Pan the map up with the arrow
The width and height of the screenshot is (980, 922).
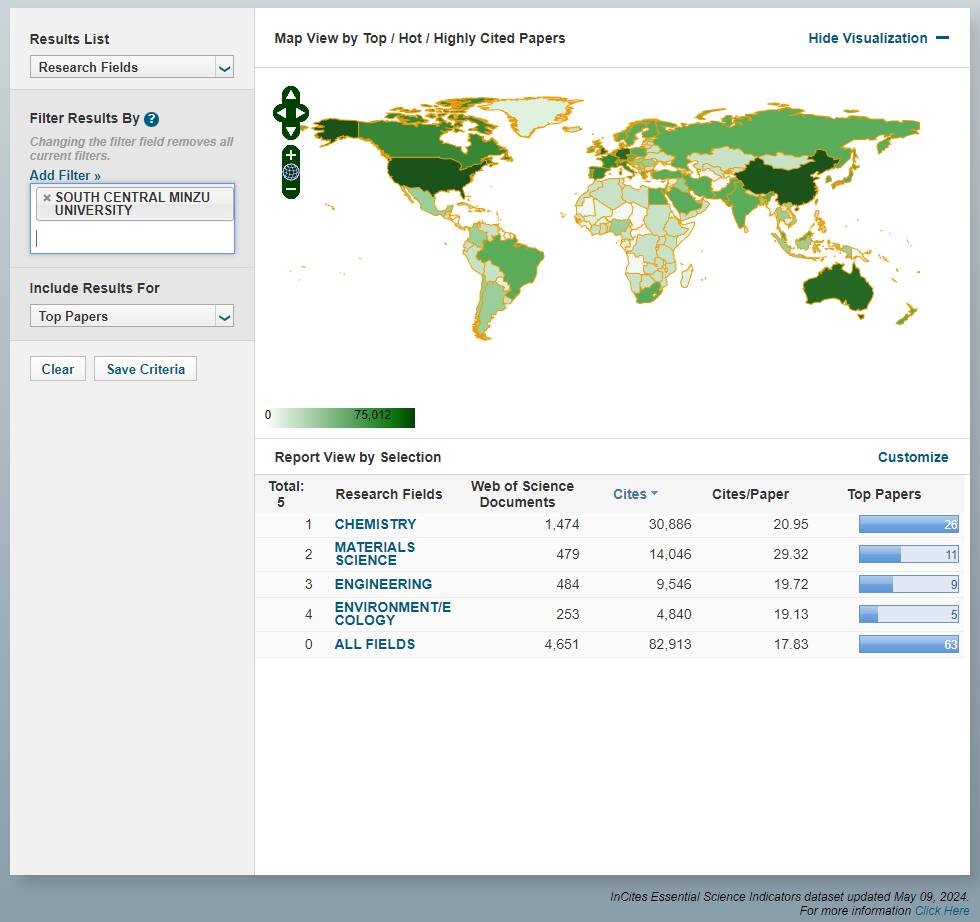[x=290, y=96]
